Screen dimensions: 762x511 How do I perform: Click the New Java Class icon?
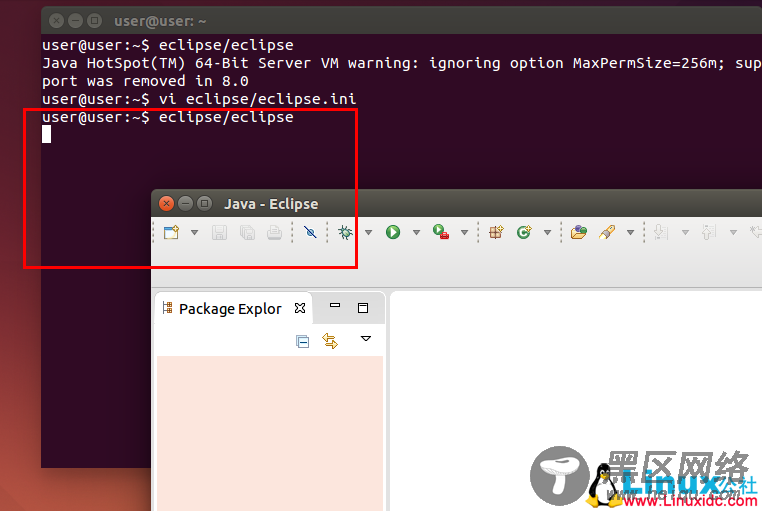pos(524,232)
